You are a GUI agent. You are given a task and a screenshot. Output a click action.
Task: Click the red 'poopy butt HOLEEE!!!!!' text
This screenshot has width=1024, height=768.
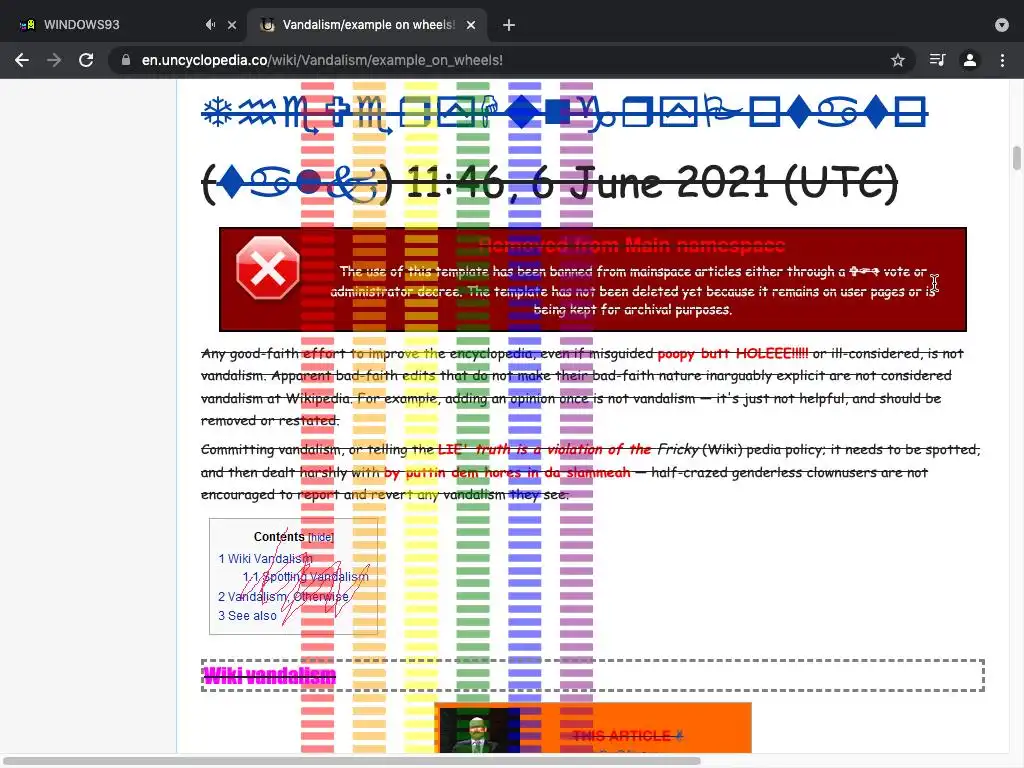733,353
